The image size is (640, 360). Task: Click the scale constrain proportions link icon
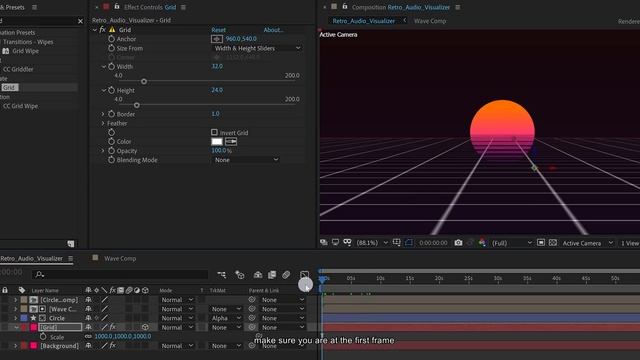click(88, 337)
